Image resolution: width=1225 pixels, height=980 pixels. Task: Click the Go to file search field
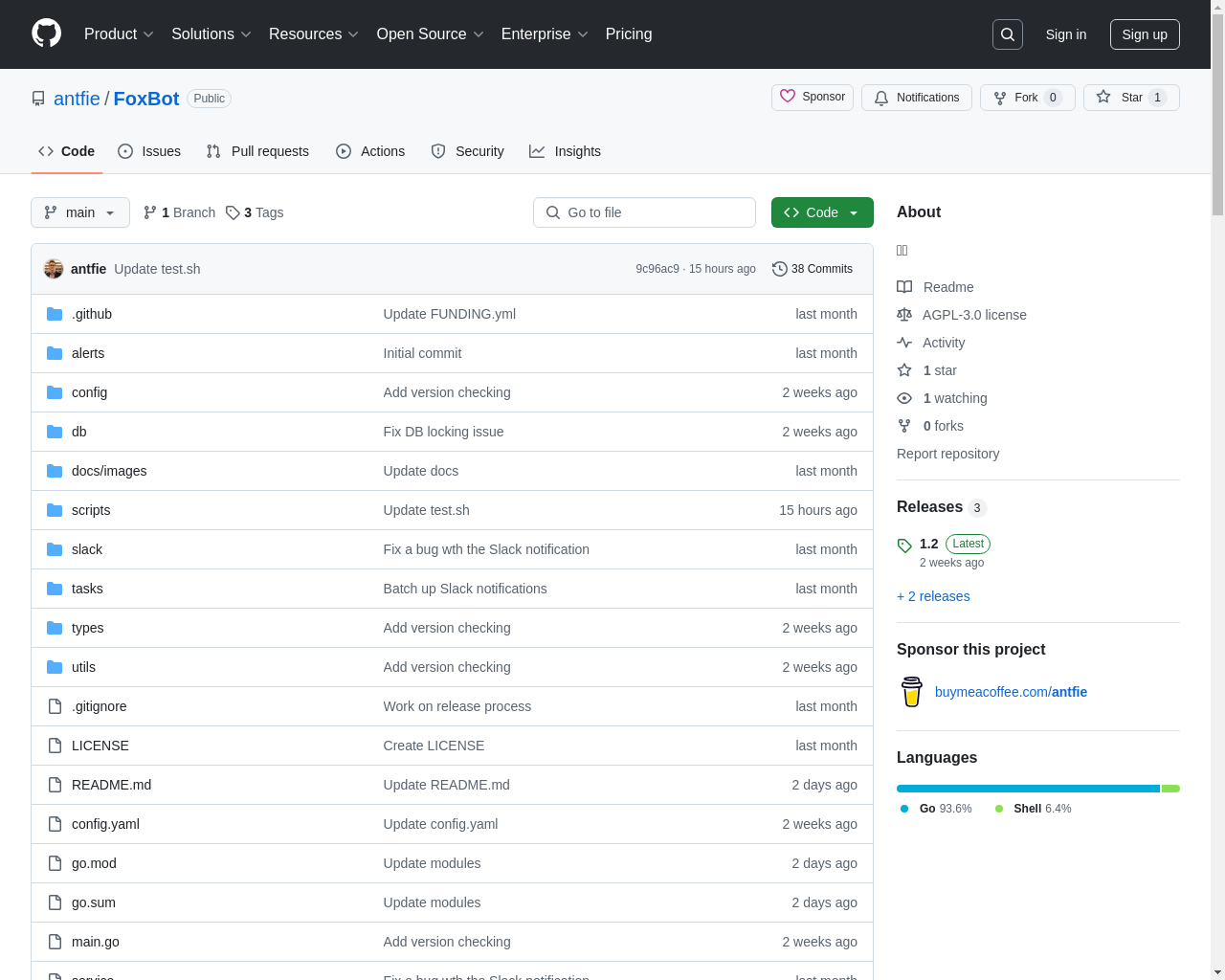[644, 212]
